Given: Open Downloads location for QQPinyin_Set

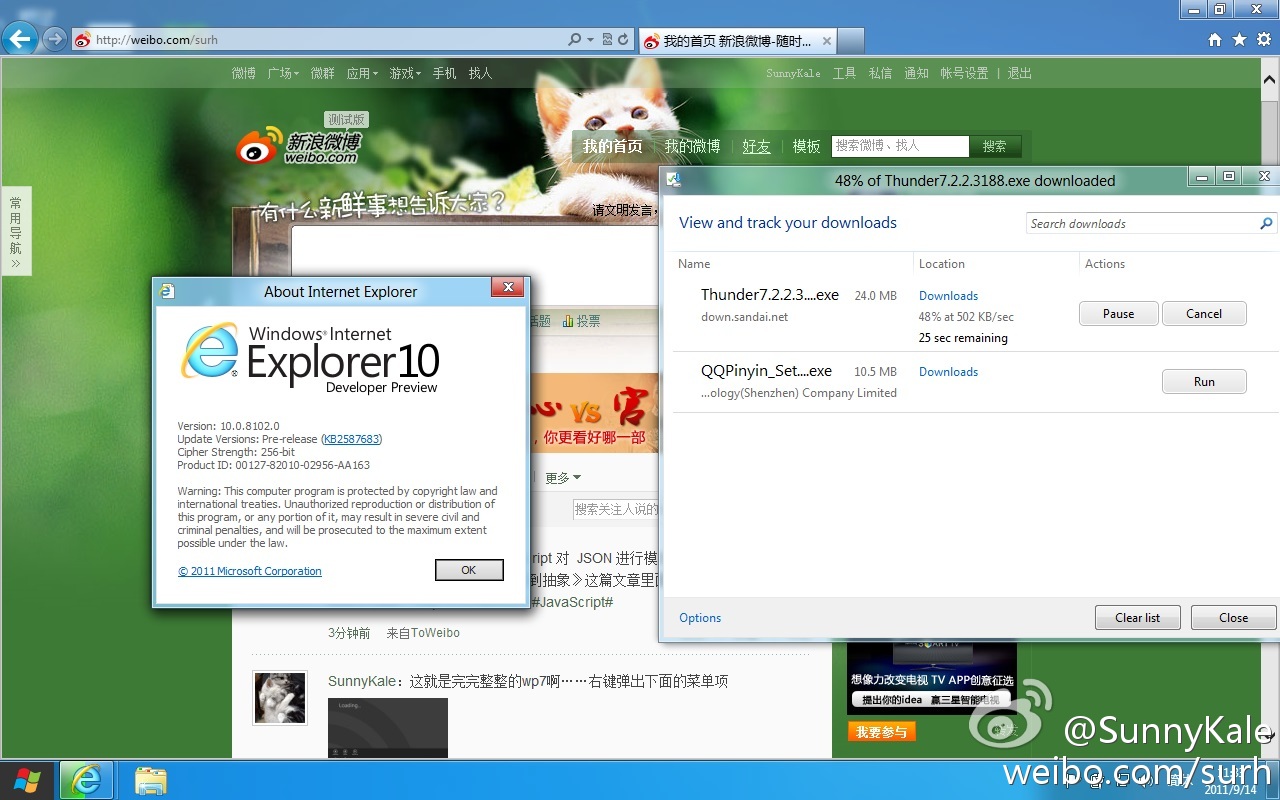Looking at the screenshot, I should coord(948,372).
